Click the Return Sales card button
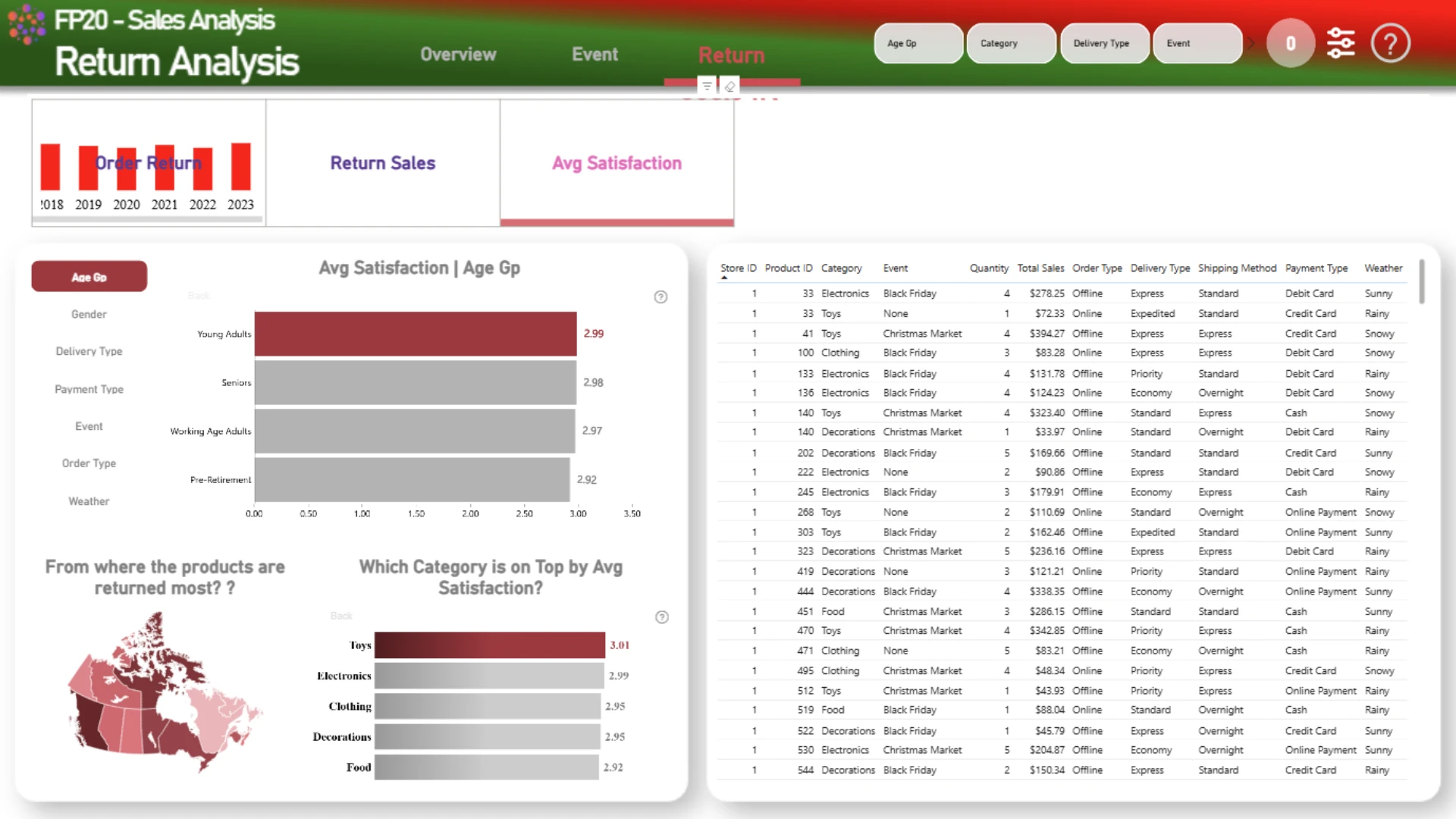 [383, 163]
